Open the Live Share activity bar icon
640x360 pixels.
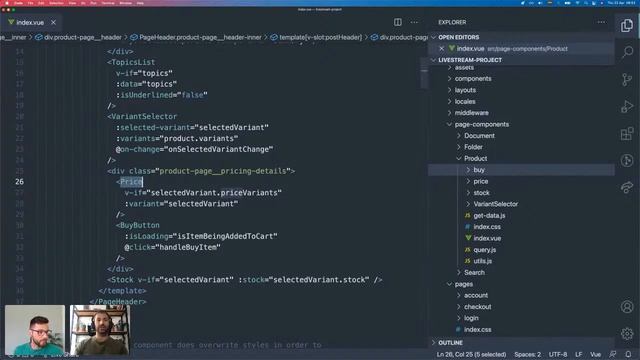click(627, 187)
